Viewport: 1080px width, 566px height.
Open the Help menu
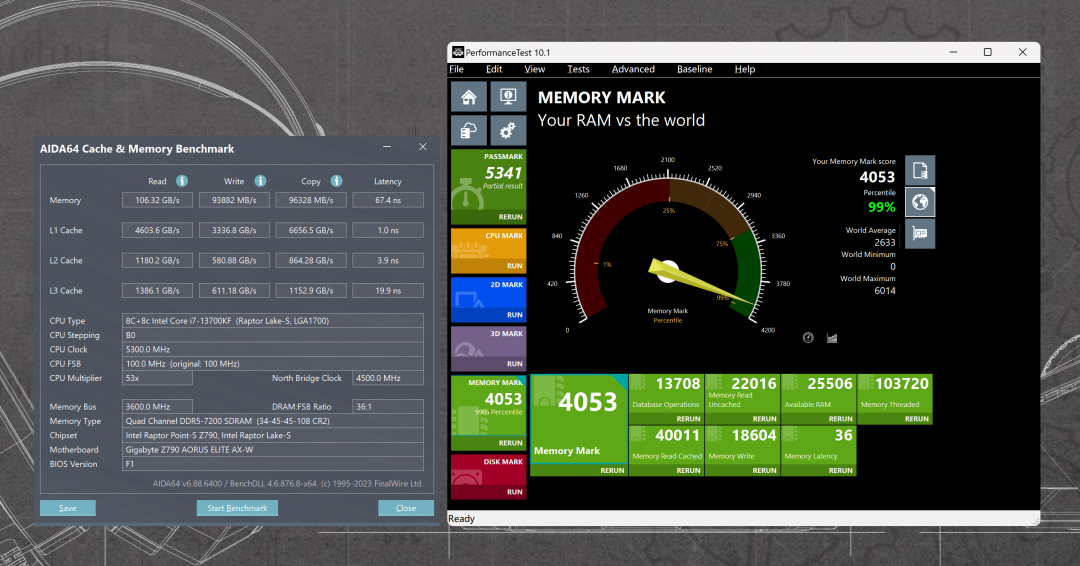coord(745,69)
